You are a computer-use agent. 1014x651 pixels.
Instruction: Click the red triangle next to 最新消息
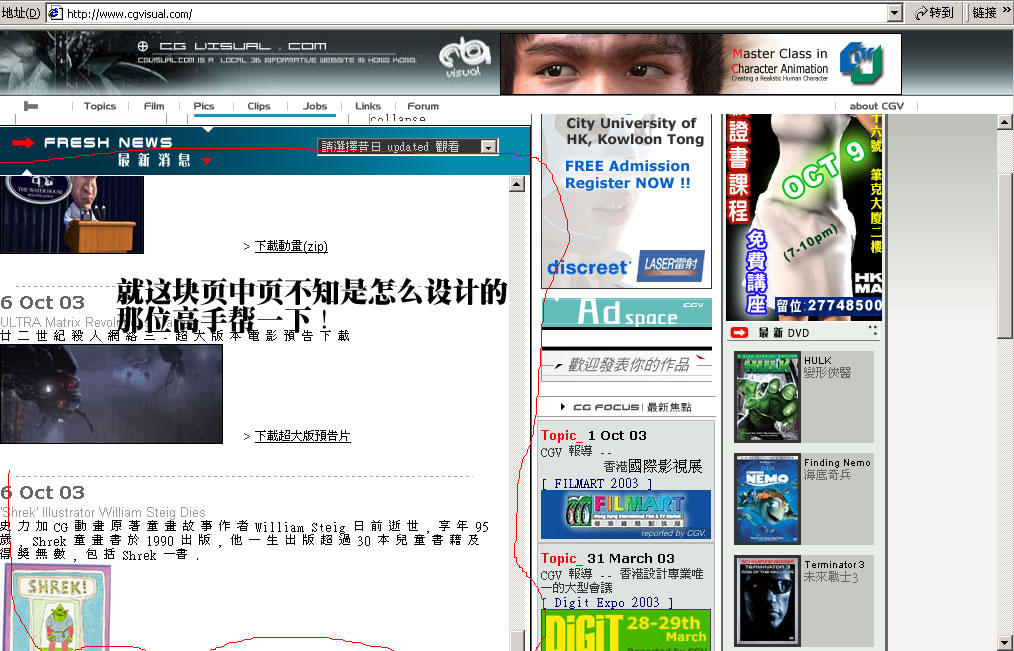coord(206,160)
